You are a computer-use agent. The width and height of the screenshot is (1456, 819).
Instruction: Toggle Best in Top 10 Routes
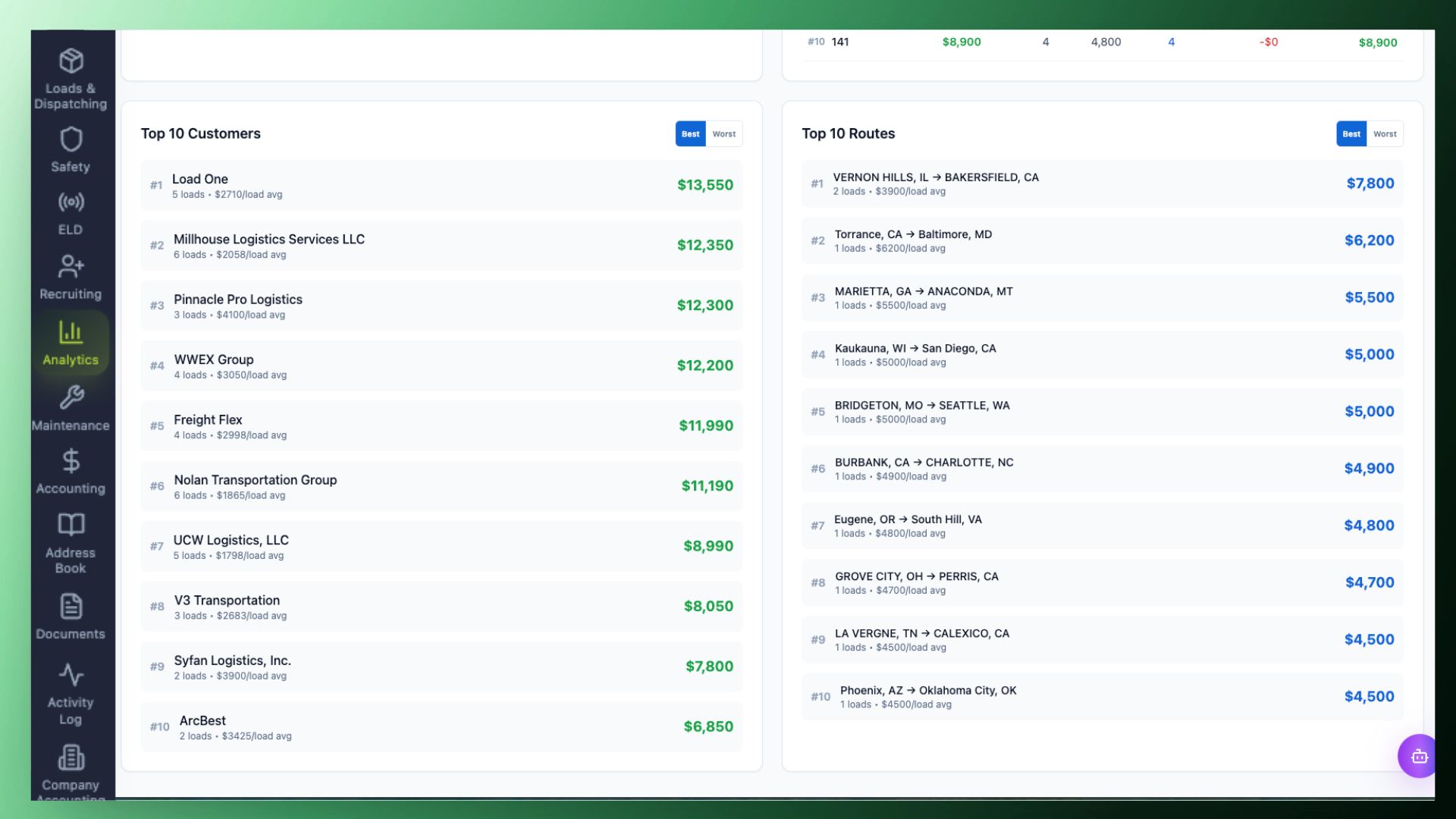[1351, 133]
